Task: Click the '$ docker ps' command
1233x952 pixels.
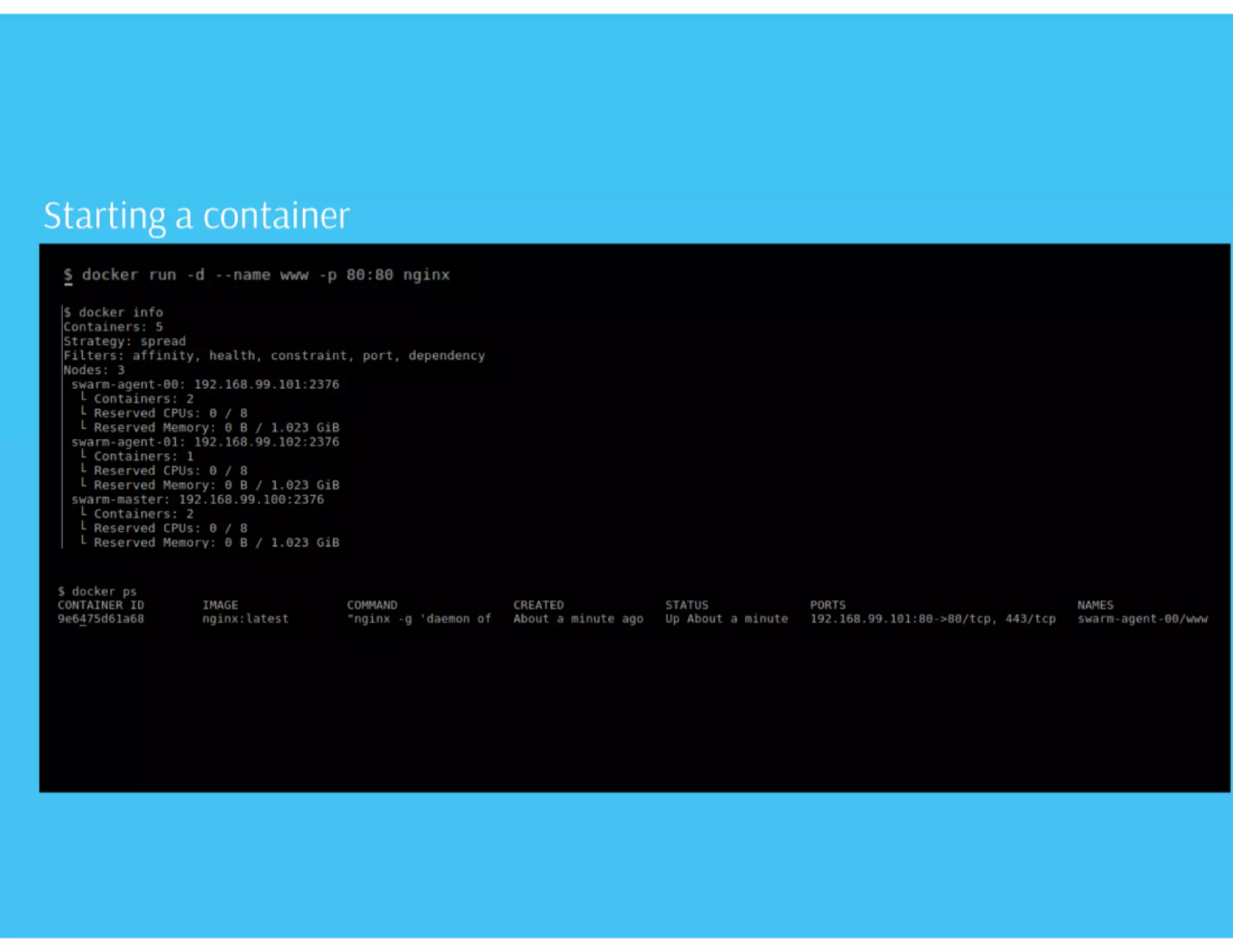Action: [98, 592]
